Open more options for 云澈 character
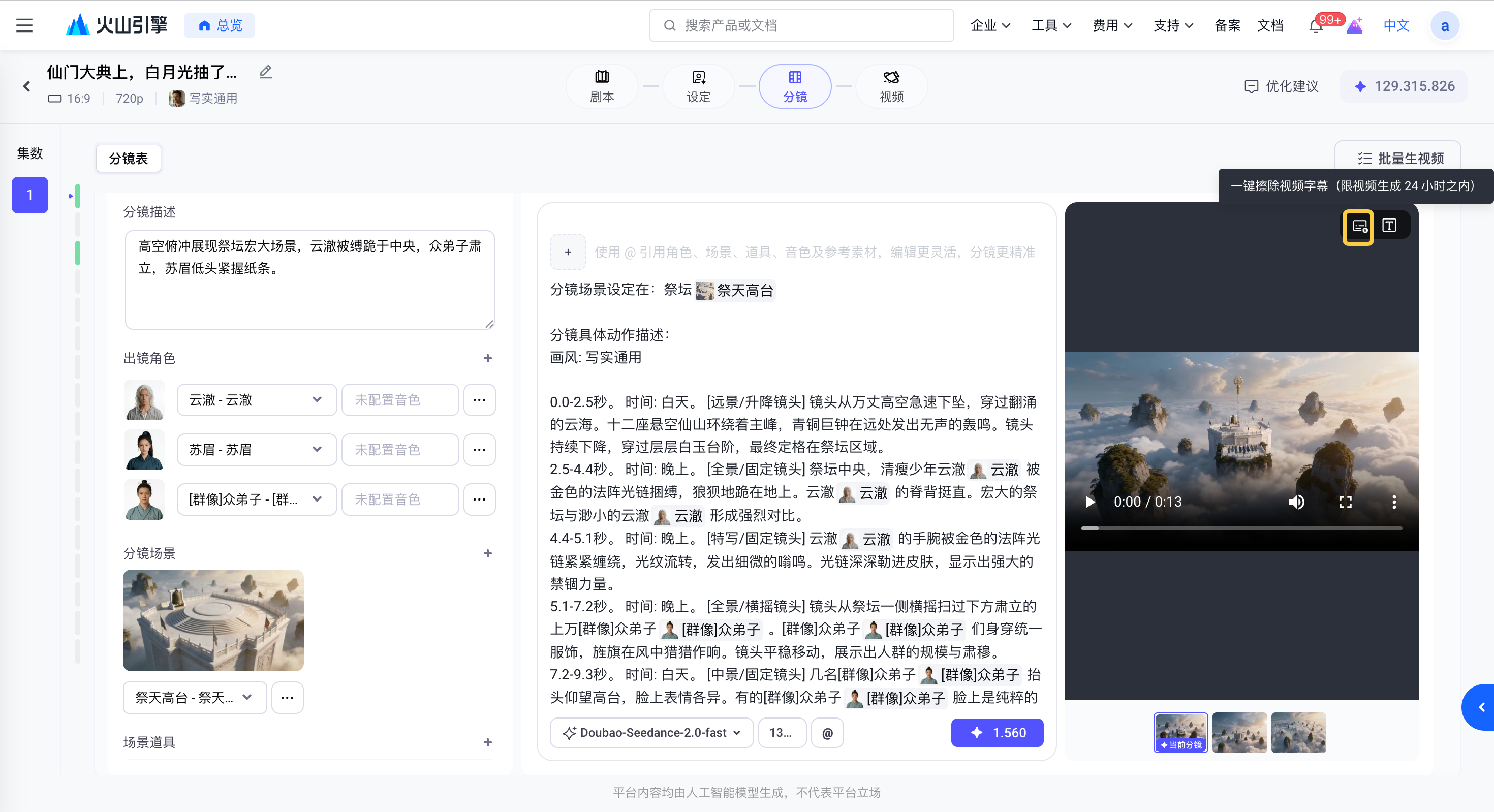 [479, 399]
